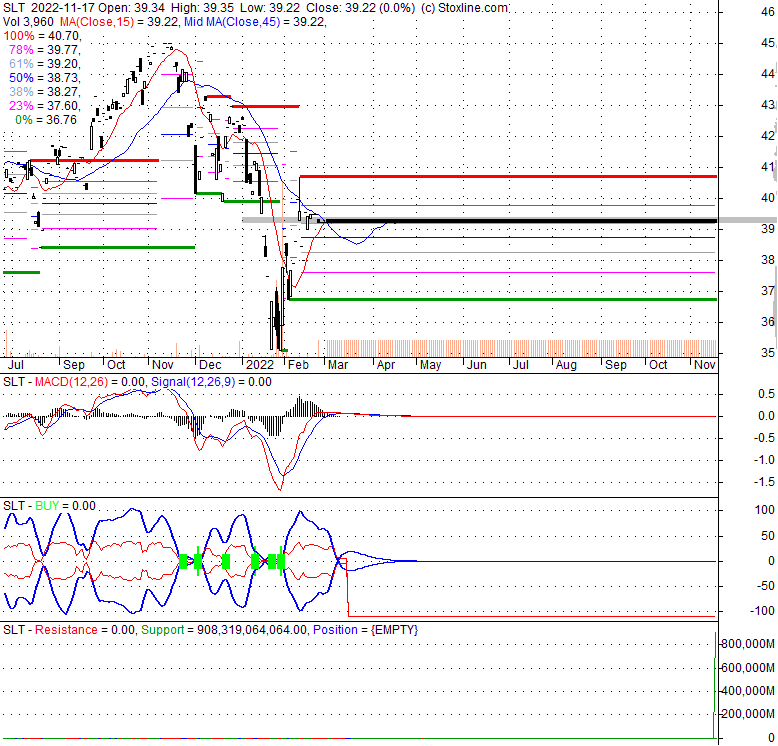This screenshot has height=746, width=778.
Task: Click the 'Feb' label on time axis
Action: point(298,365)
